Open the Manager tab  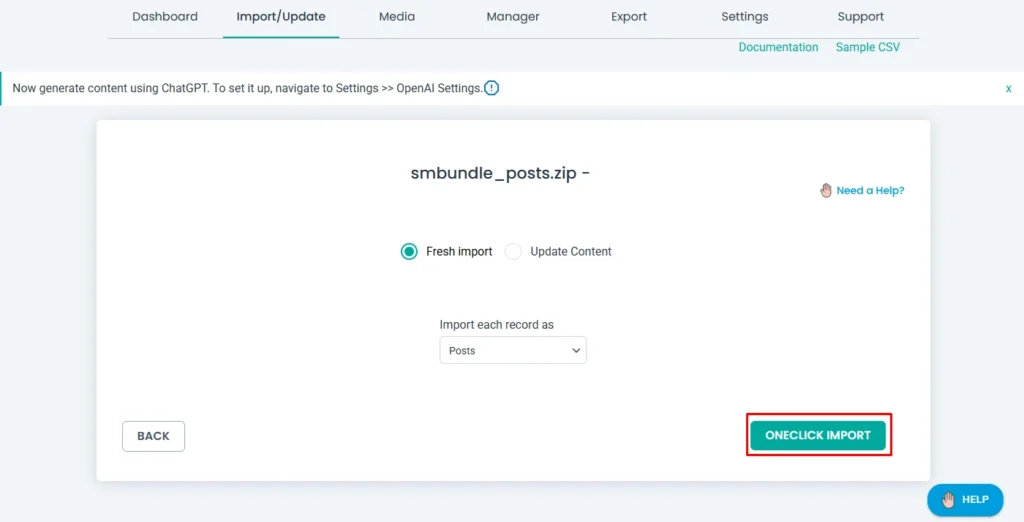click(x=513, y=17)
